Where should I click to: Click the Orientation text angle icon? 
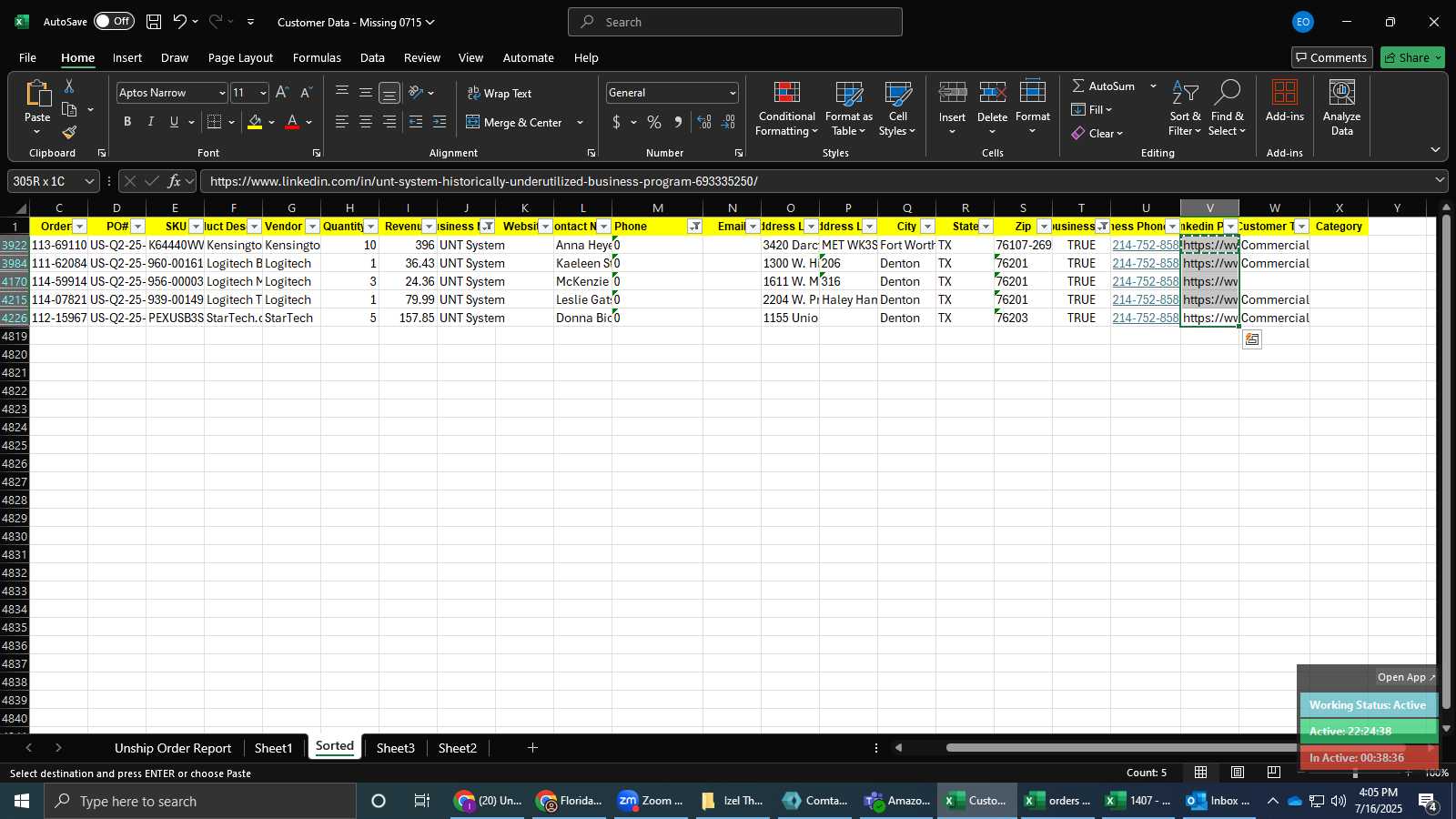click(416, 92)
